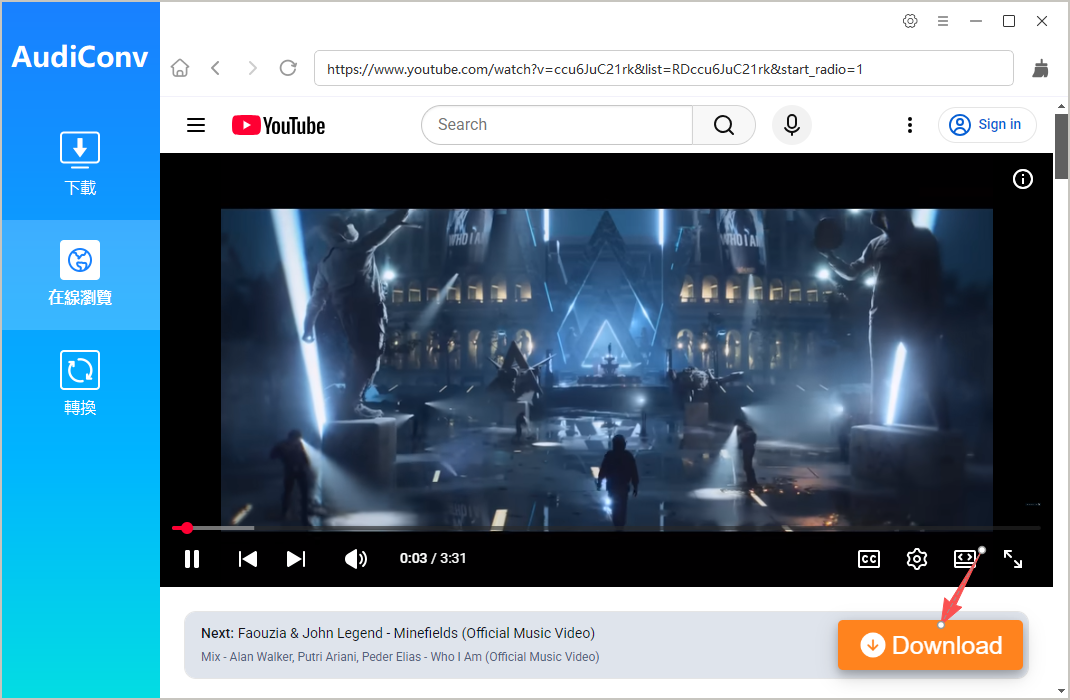Open AudiConv settings gear in title bar
The image size is (1070, 700).
coord(910,21)
